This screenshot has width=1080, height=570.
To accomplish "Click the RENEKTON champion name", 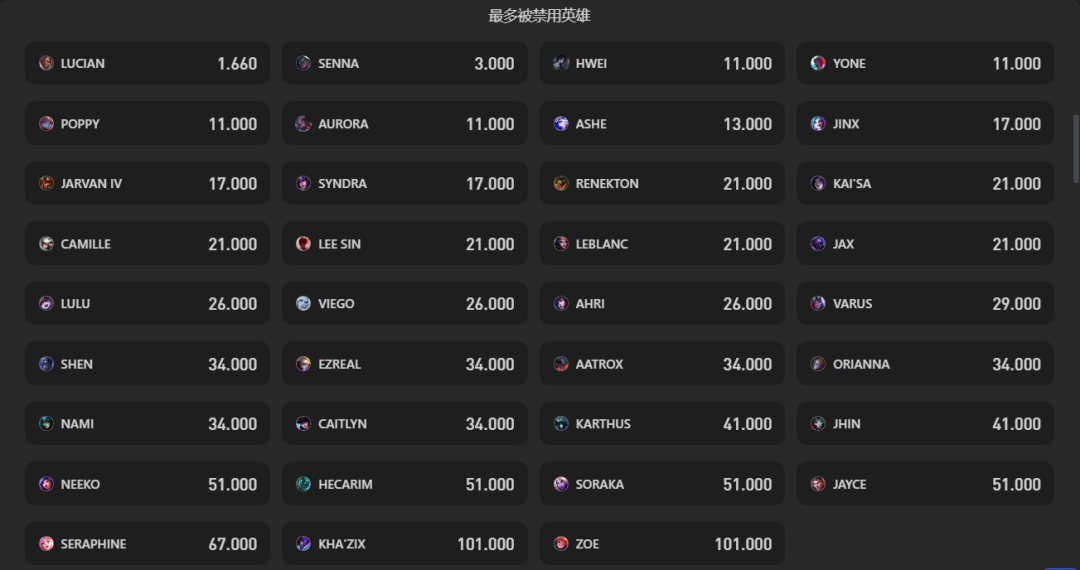I will click(607, 184).
